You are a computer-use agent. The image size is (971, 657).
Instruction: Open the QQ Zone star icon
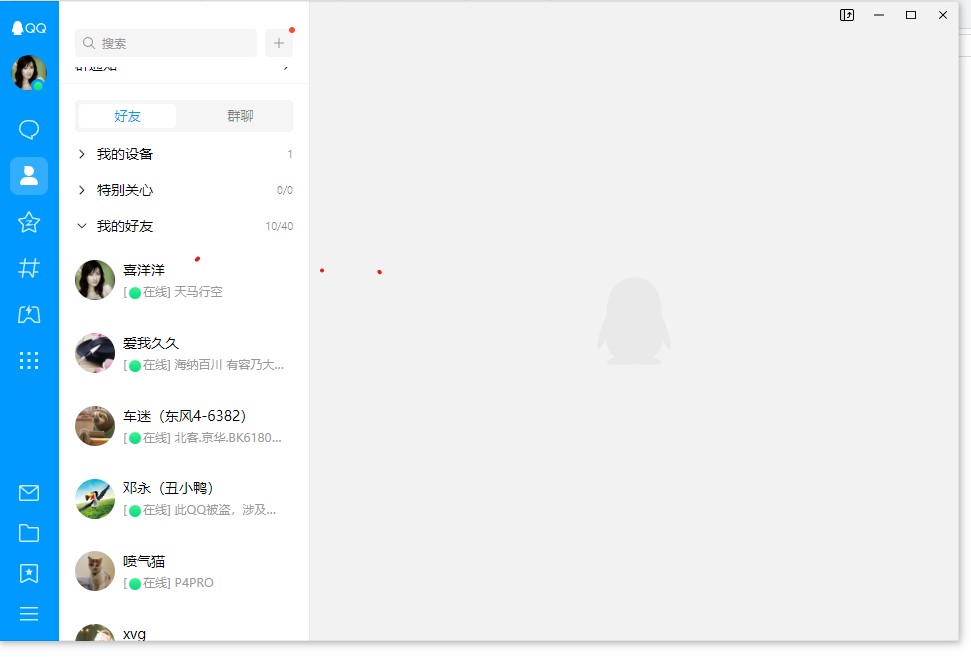pyautogui.click(x=29, y=222)
